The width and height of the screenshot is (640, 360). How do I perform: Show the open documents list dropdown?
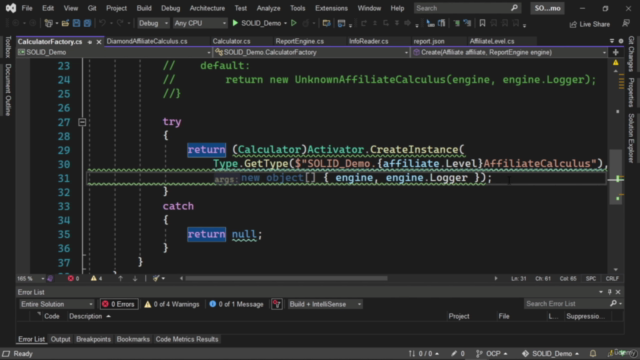point(612,41)
